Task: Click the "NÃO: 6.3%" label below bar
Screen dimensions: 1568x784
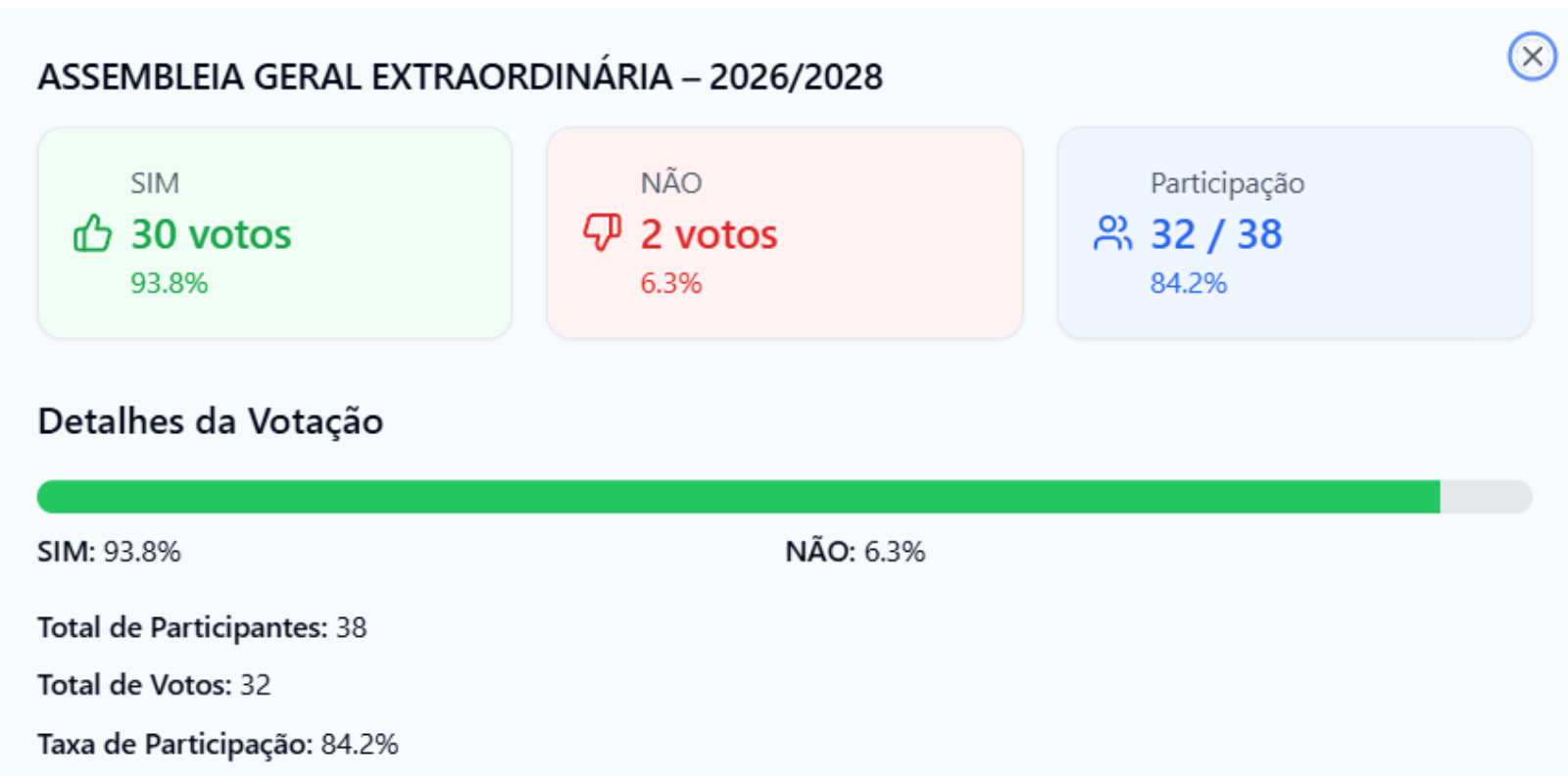Action: pyautogui.click(x=855, y=552)
